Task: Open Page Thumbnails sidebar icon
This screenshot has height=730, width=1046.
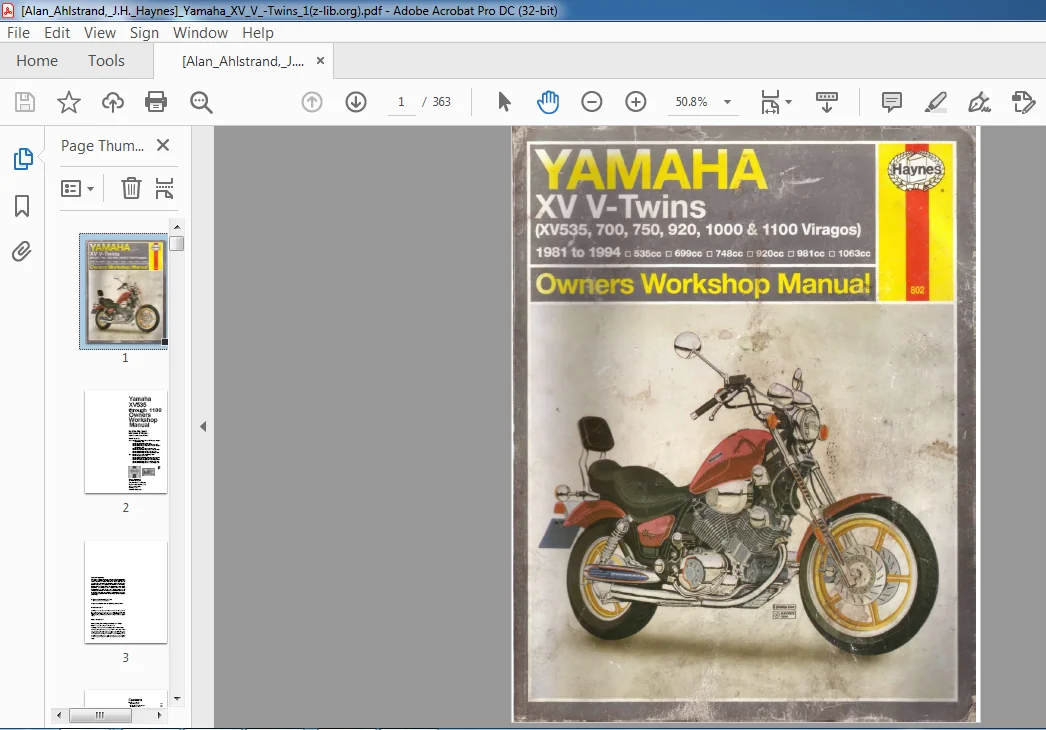Action: (x=23, y=159)
